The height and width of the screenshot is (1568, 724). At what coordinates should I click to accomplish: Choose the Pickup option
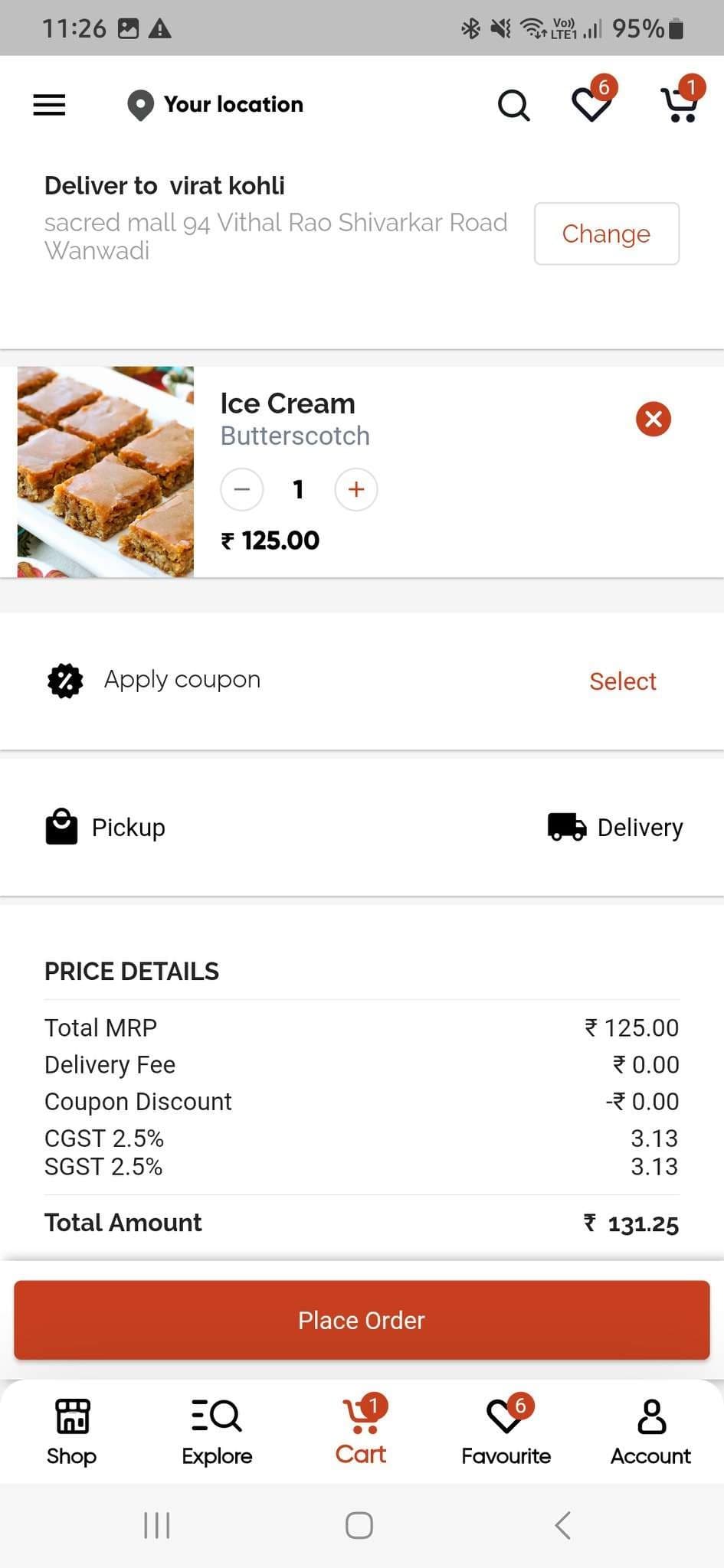106,827
